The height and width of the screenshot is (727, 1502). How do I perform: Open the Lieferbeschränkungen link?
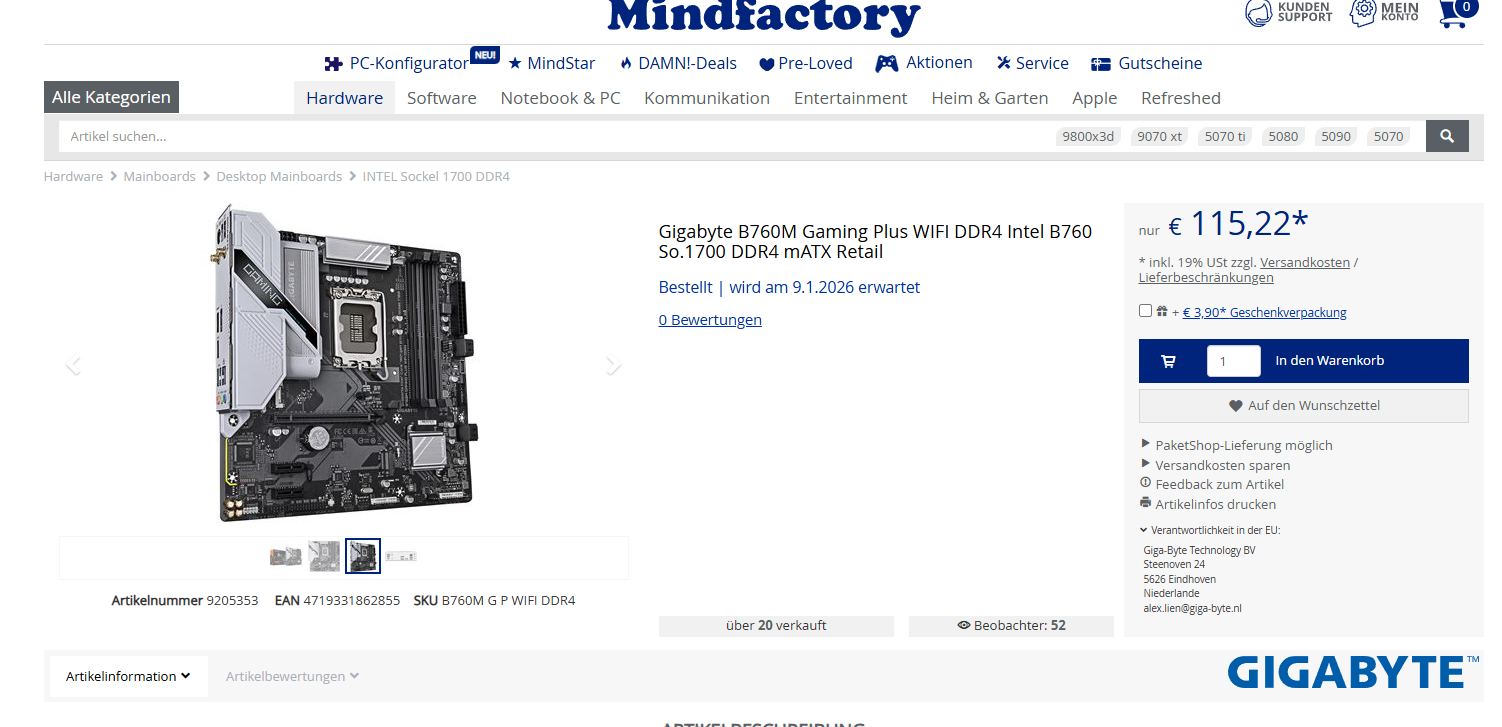coord(1206,277)
